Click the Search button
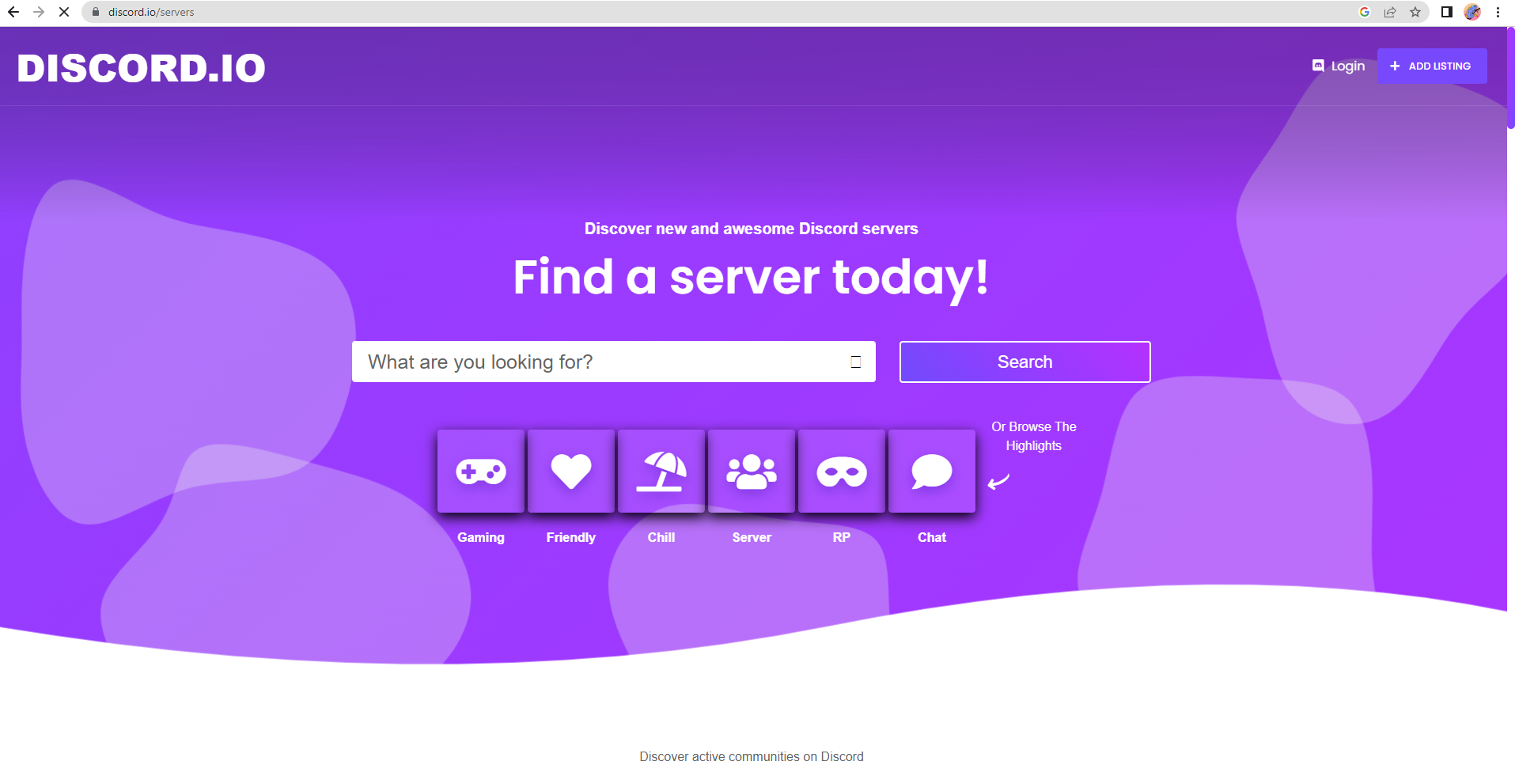 click(1025, 362)
